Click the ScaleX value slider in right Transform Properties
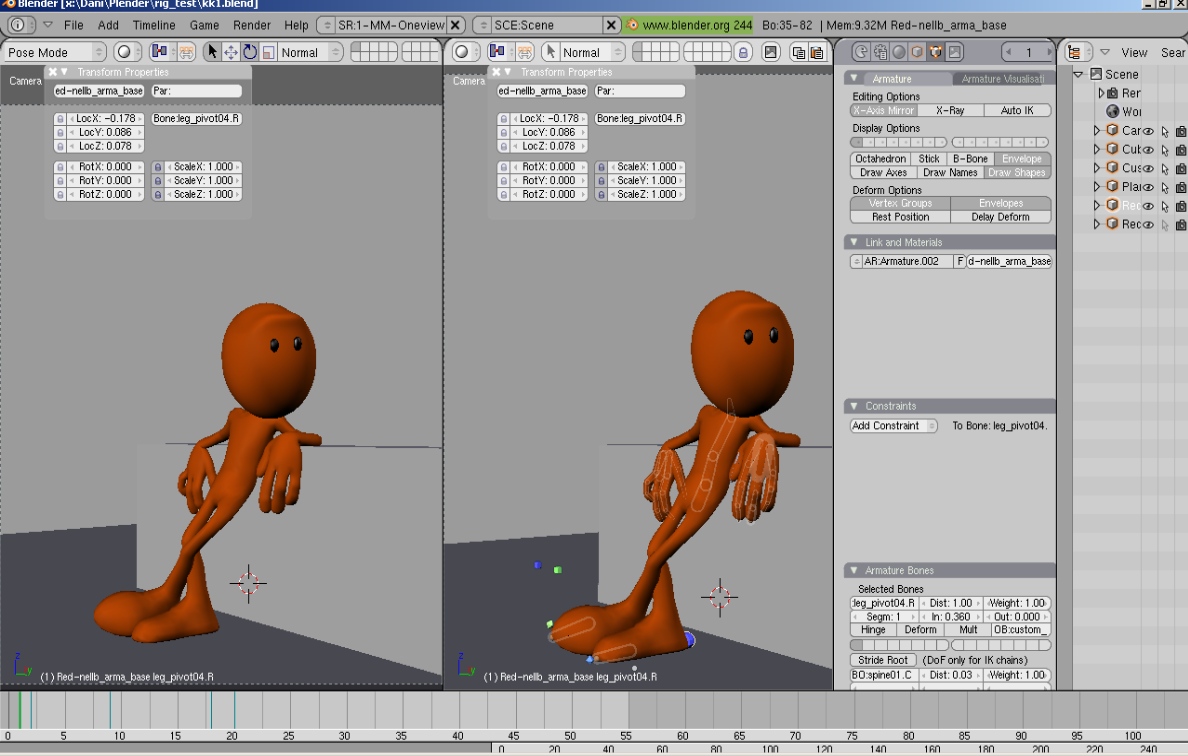 (x=647, y=167)
